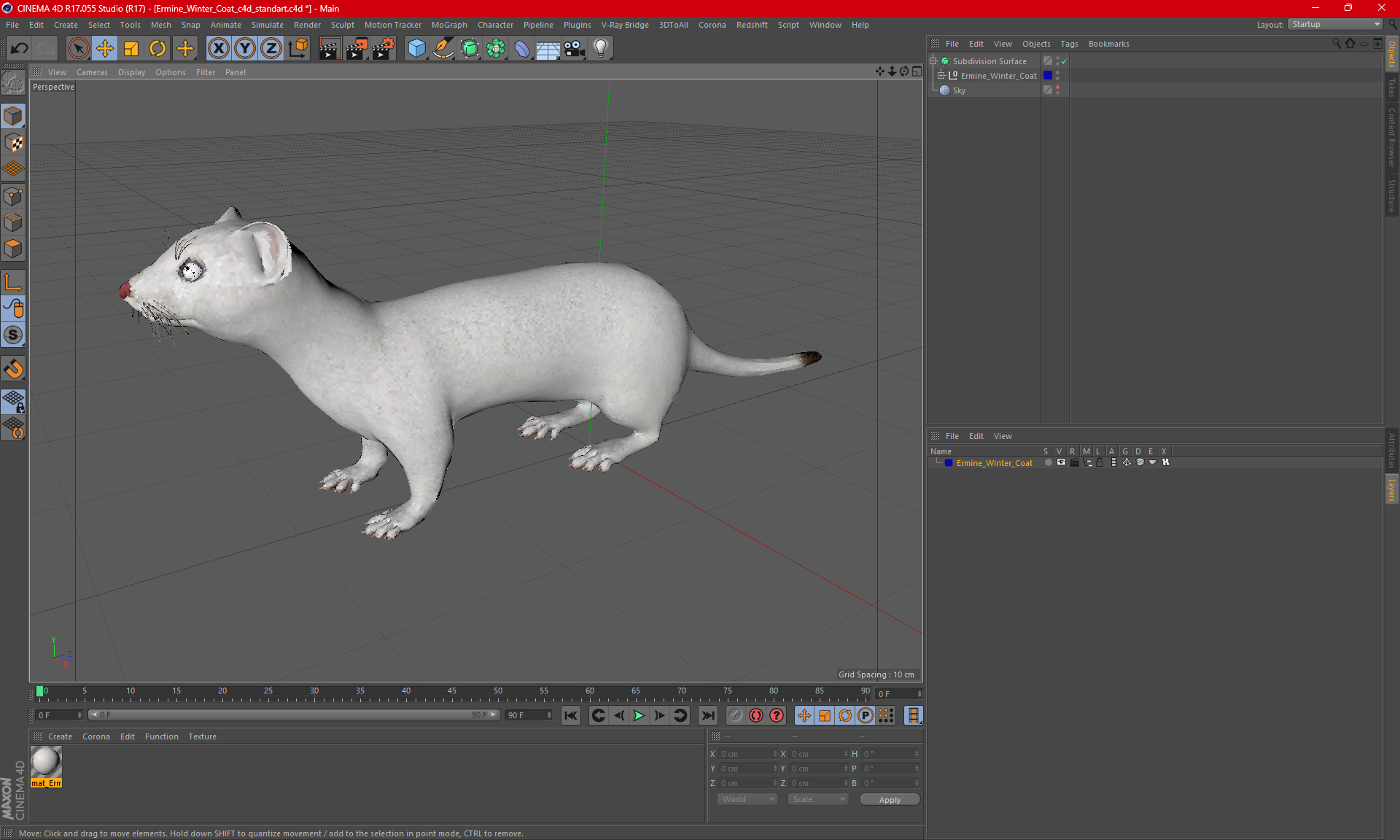
Task: Enable Model mode in left palette
Action: [13, 117]
